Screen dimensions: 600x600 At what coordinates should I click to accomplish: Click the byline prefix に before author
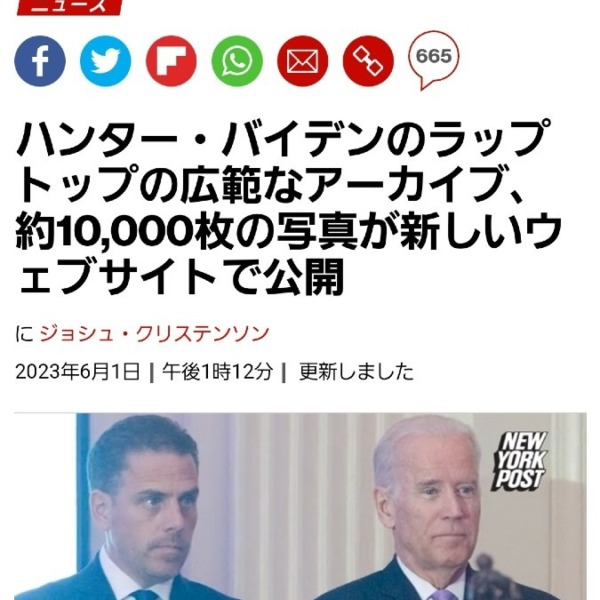pyautogui.click(x=24, y=334)
